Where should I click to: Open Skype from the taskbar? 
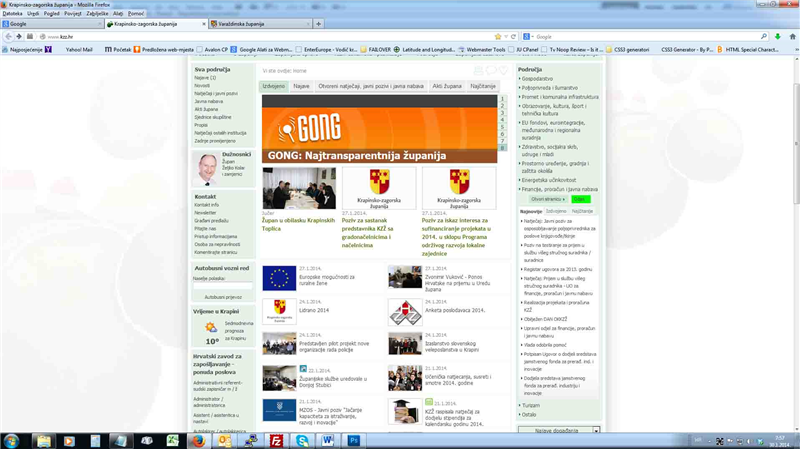tap(301, 439)
